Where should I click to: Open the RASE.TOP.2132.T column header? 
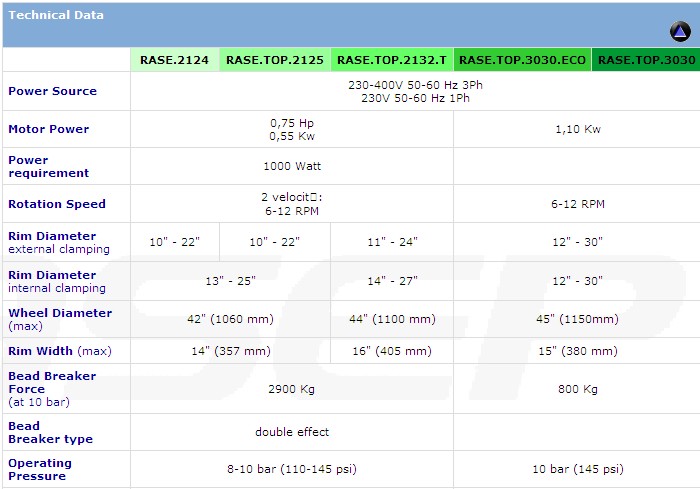pyautogui.click(x=391, y=60)
